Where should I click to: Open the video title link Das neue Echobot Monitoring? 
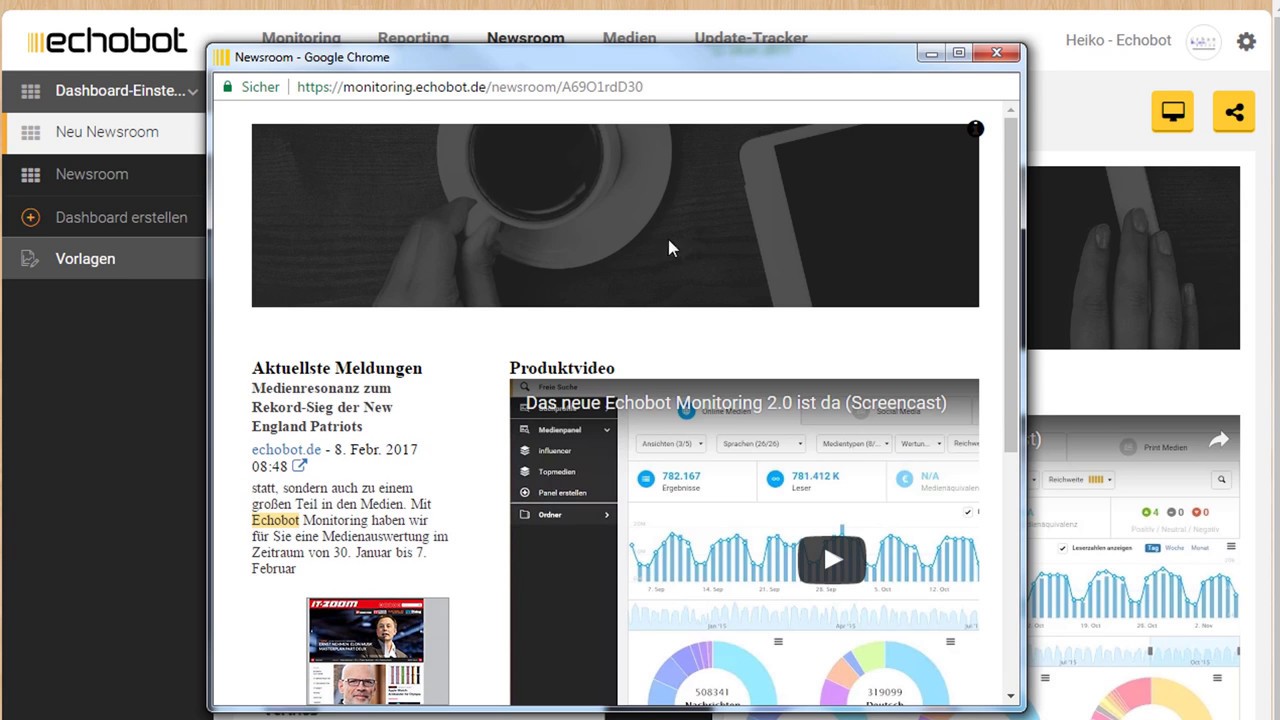point(736,403)
